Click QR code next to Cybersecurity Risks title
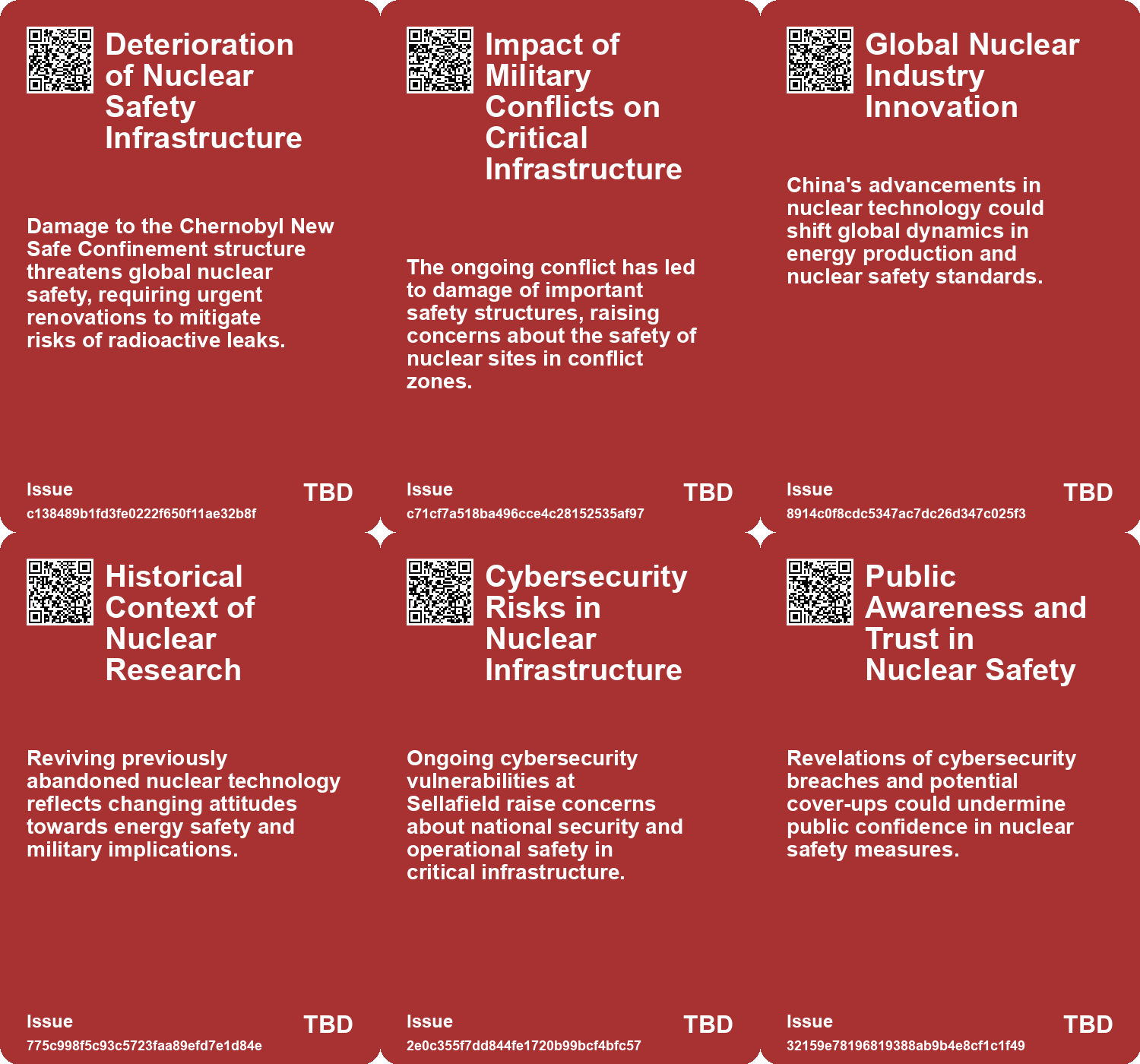The width and height of the screenshot is (1140, 1064). pyautogui.click(x=440, y=592)
